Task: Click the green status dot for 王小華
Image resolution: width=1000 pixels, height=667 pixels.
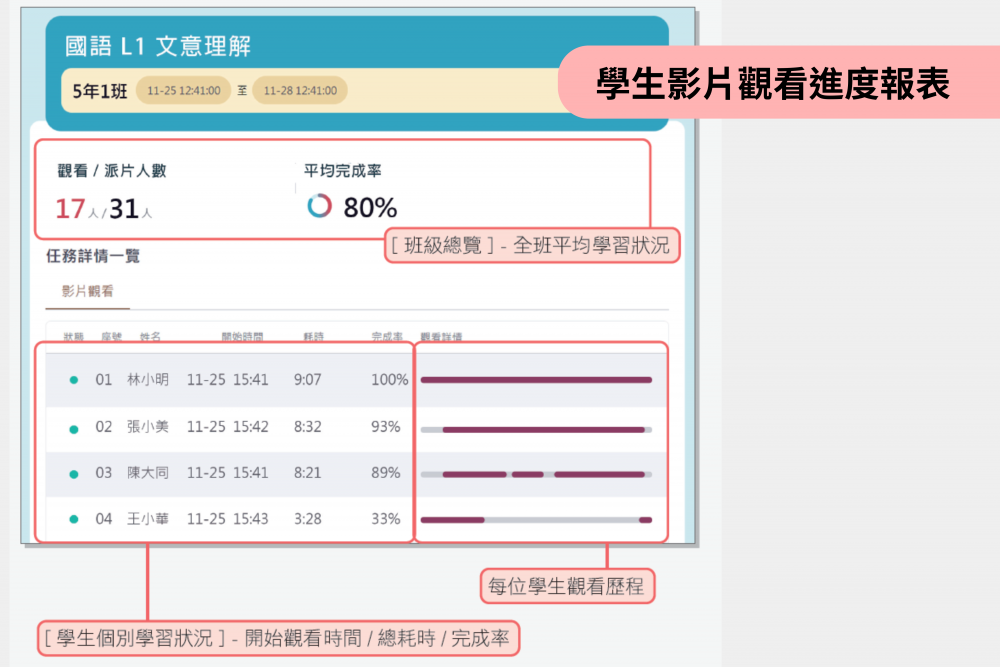Action: point(73,520)
